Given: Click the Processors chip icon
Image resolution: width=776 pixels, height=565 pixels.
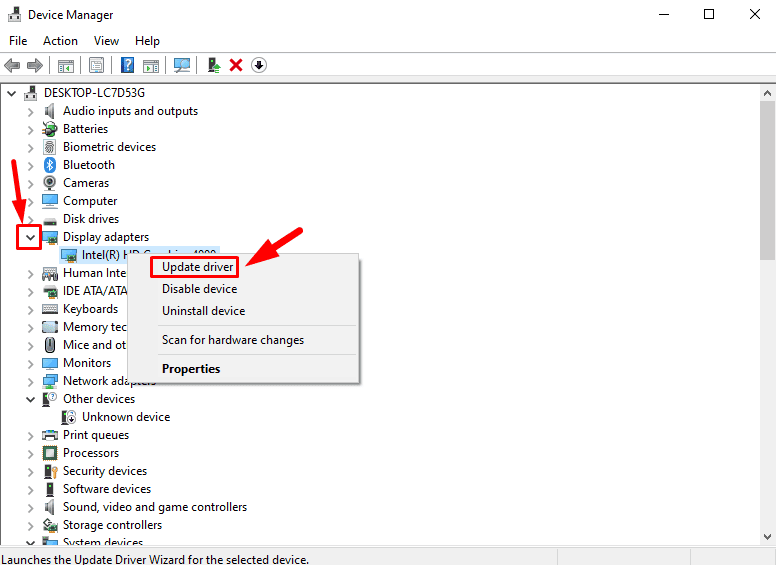Looking at the screenshot, I should (x=50, y=453).
